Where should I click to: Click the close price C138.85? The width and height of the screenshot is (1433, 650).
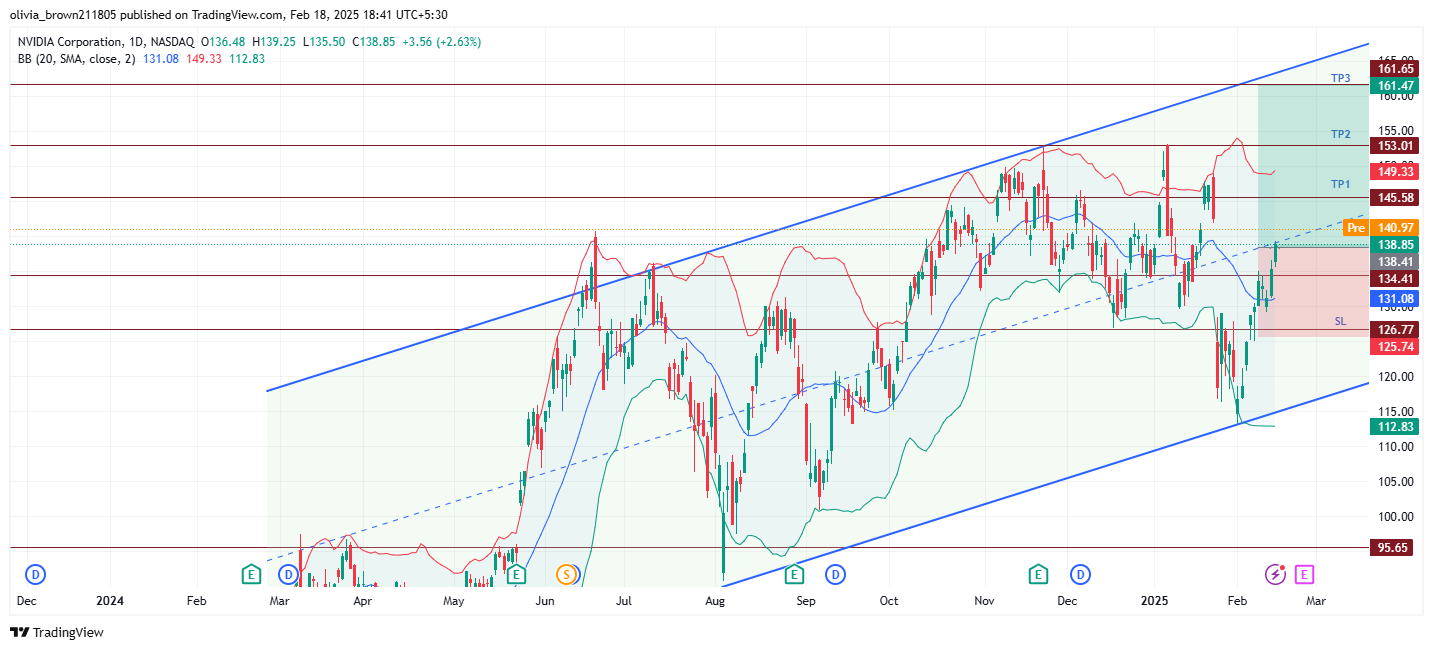pos(372,42)
